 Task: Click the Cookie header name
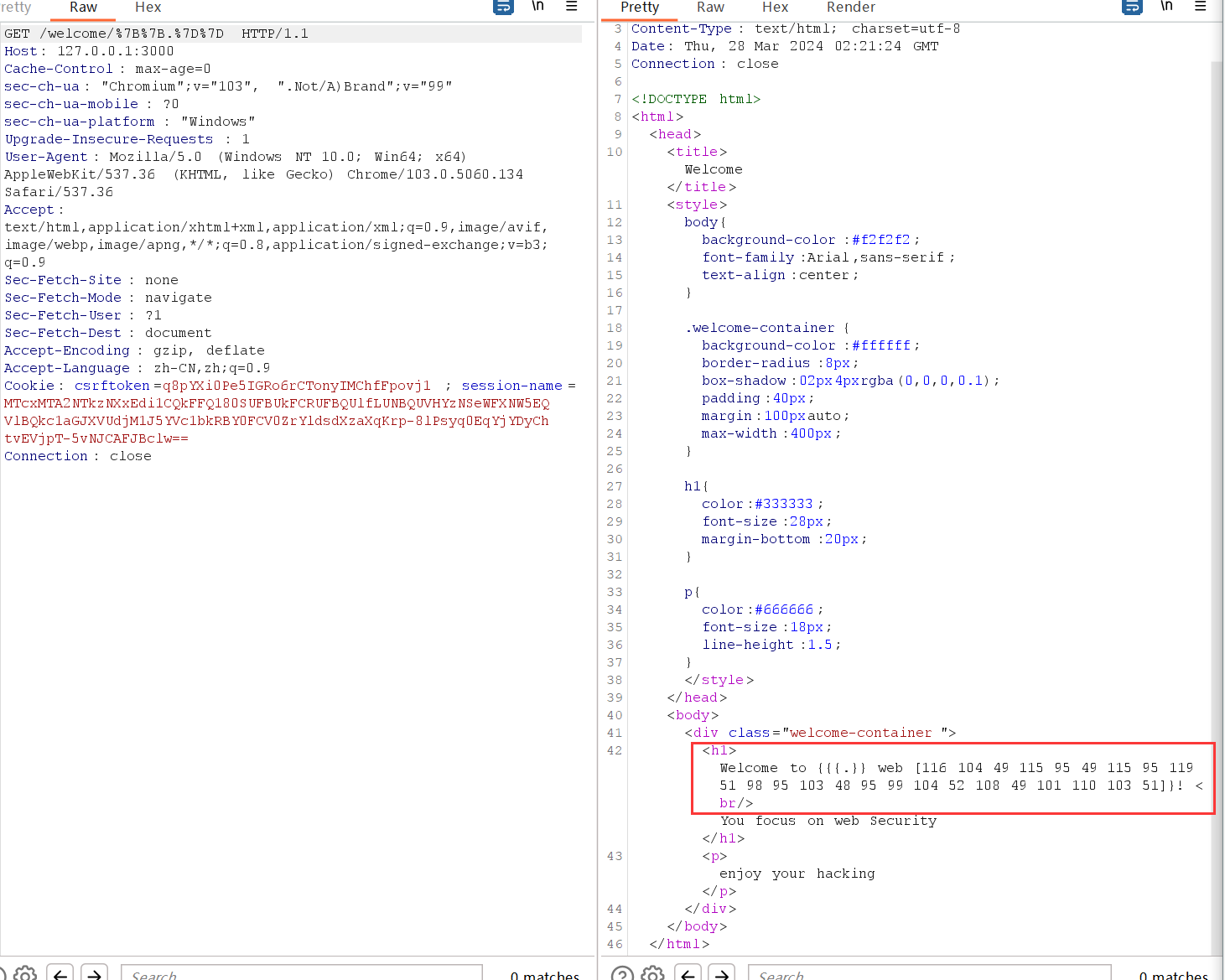tap(29, 386)
